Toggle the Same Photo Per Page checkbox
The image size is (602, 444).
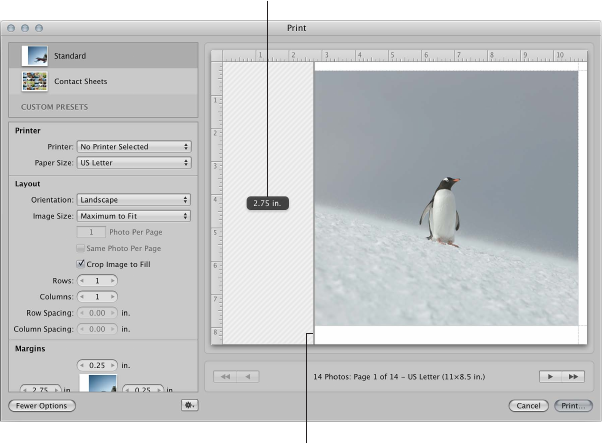click(81, 248)
